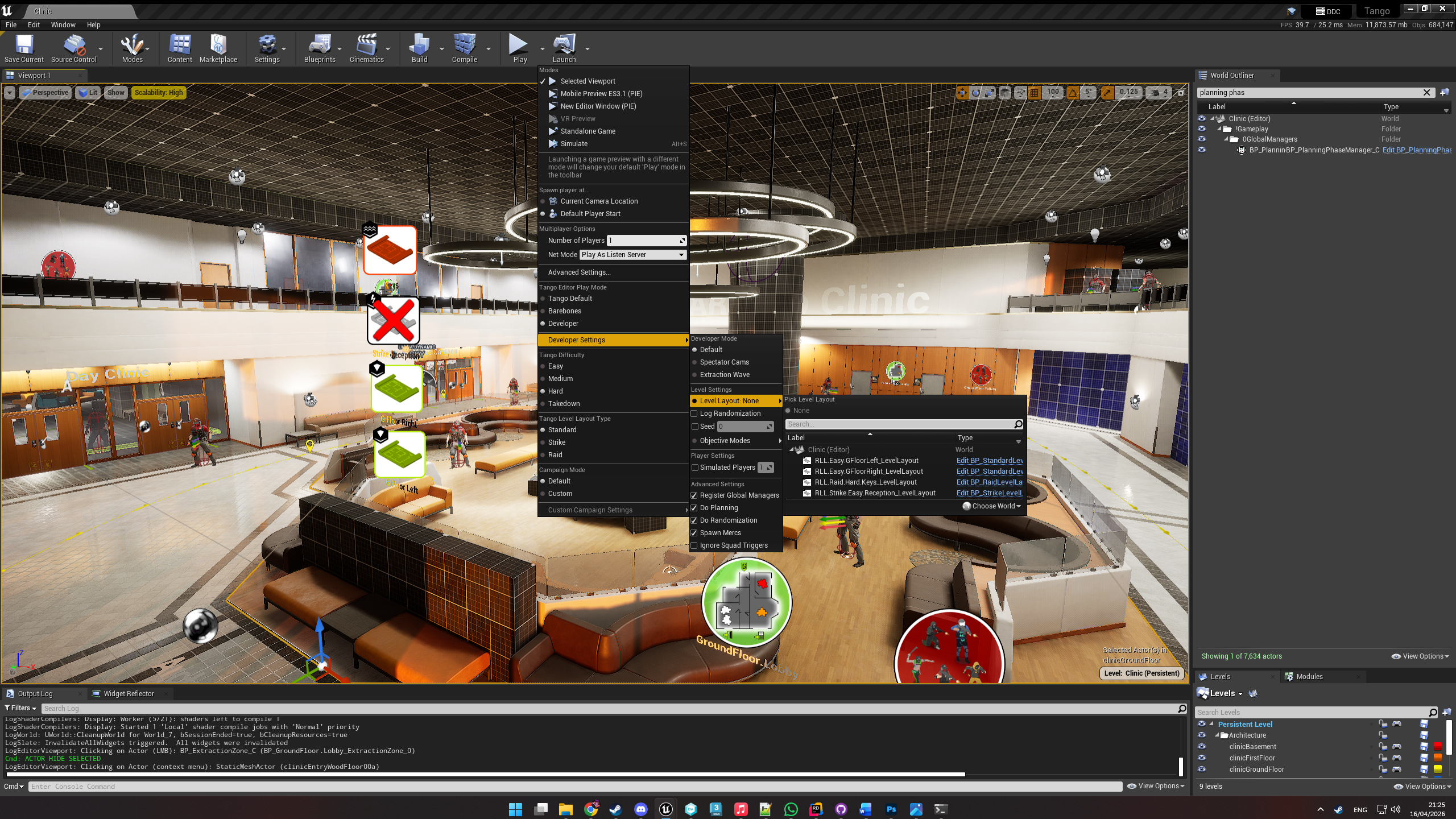
Task: Click the Compile toolbar icon
Action: point(464,48)
